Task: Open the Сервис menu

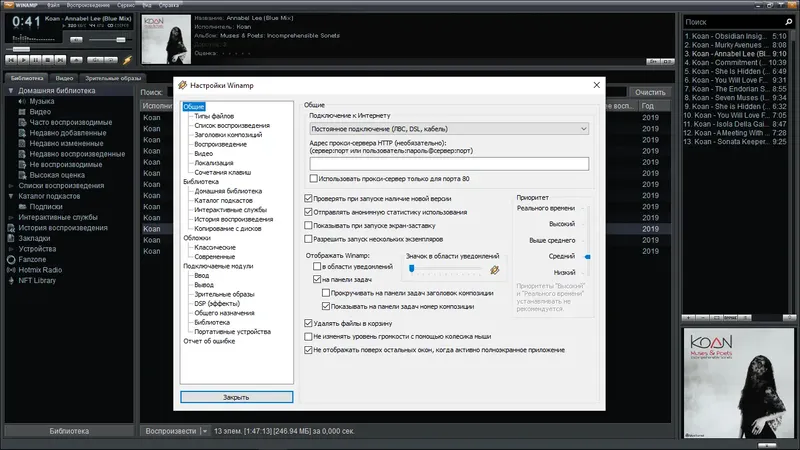Action: point(126,5)
